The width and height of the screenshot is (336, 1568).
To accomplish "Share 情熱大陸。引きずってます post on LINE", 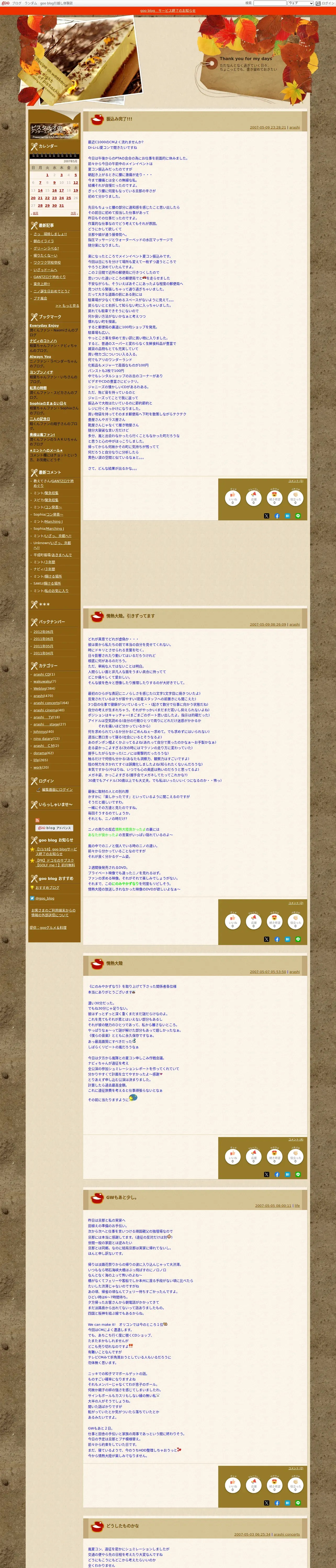I will [x=298, y=939].
